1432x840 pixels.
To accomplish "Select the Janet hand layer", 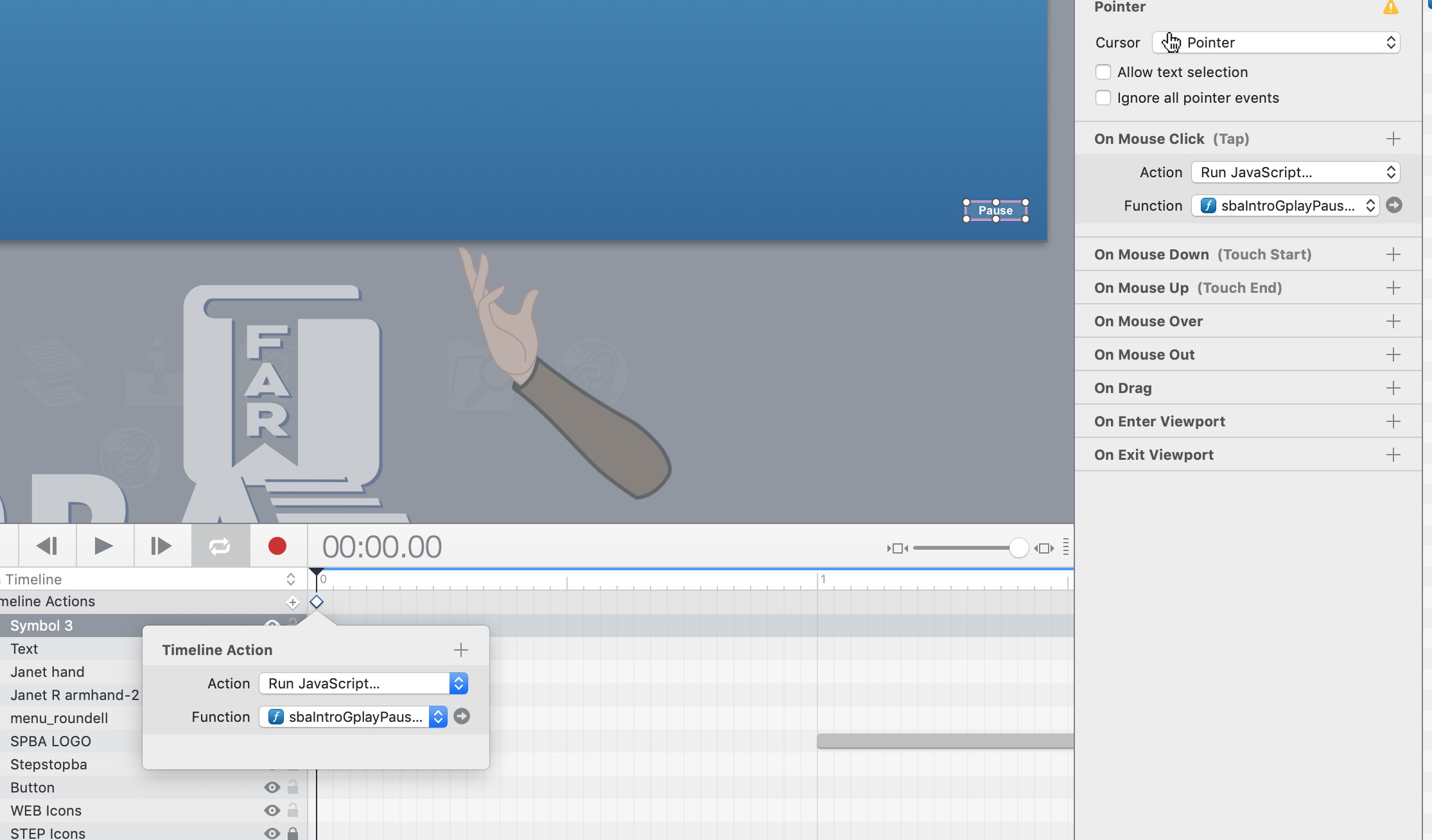I will [x=48, y=672].
